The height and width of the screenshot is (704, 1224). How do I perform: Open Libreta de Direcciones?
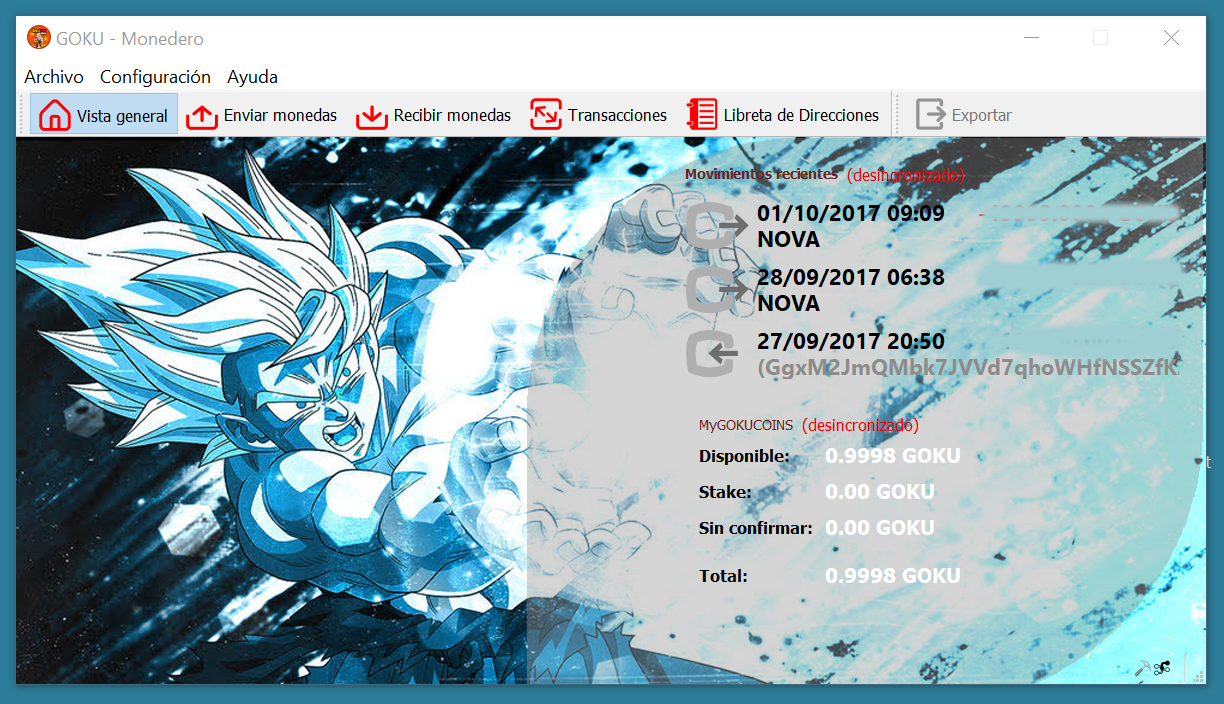(x=782, y=115)
